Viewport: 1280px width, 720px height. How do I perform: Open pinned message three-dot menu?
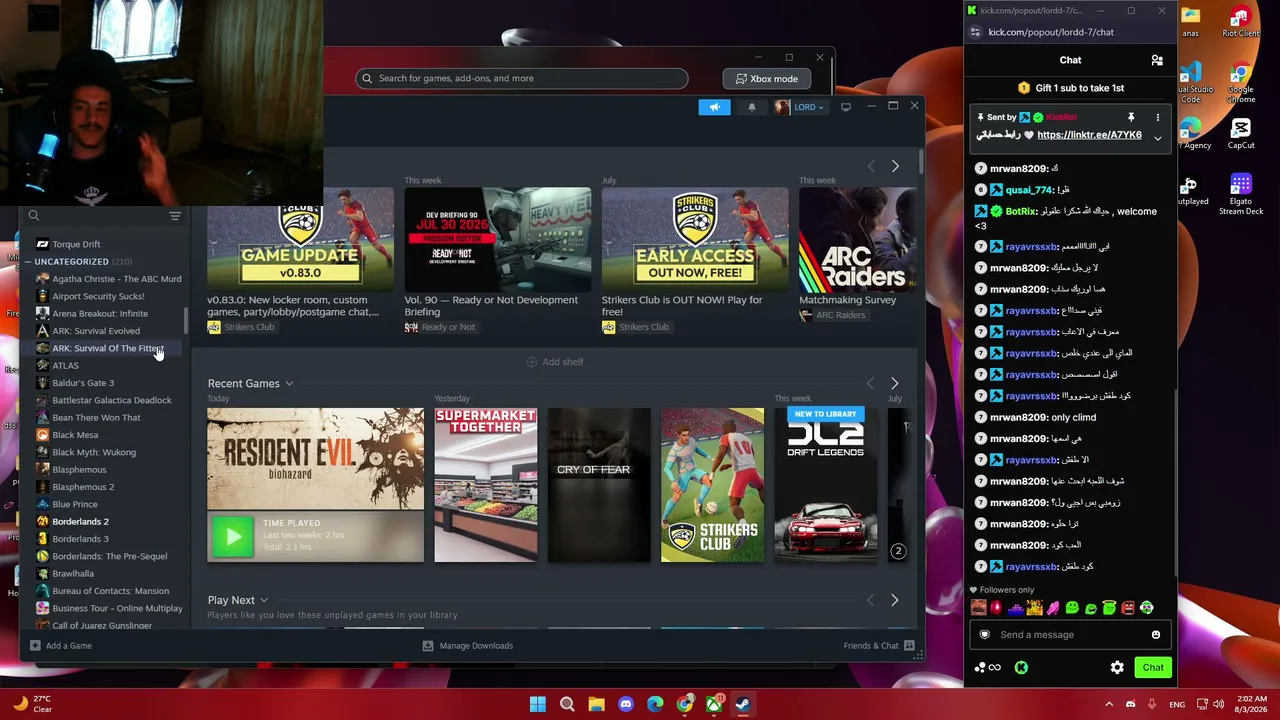click(1158, 118)
